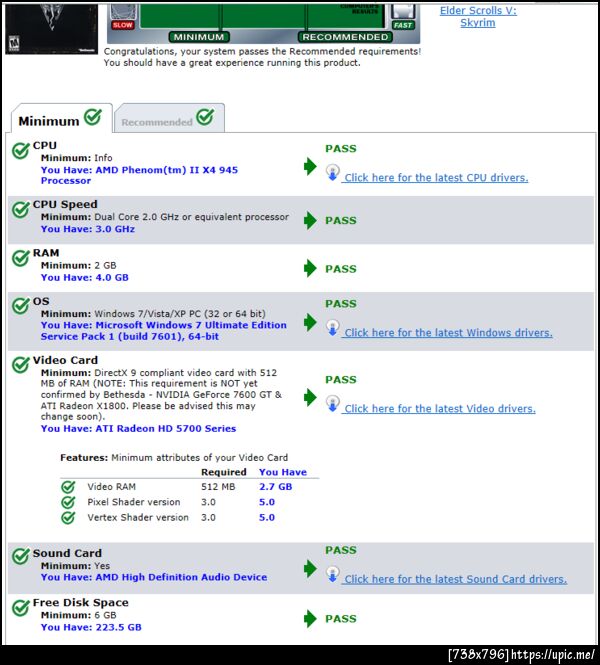This screenshot has width=600, height=665.
Task: Click the checkmark beside Video RAM feature
Action: click(x=68, y=487)
